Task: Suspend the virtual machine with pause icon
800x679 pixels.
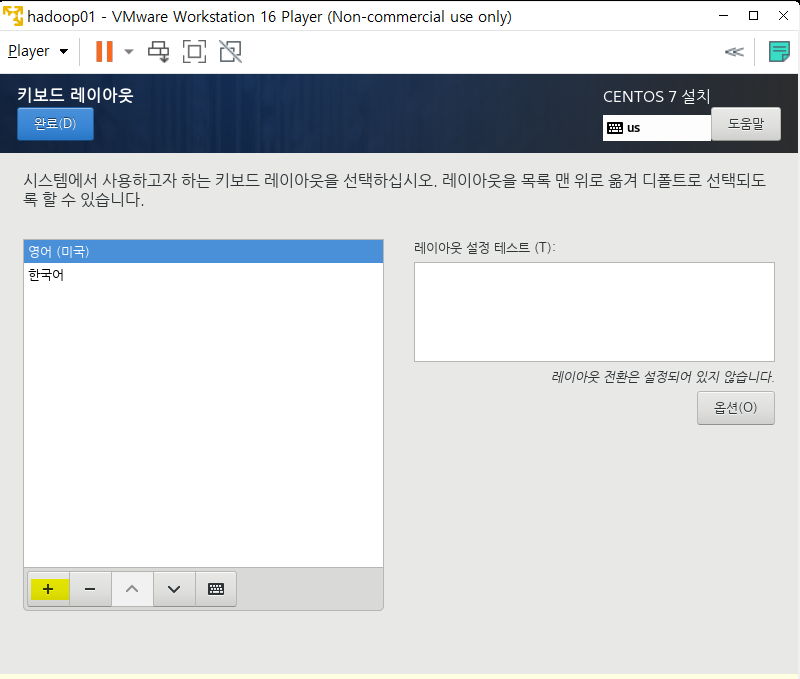Action: point(105,52)
